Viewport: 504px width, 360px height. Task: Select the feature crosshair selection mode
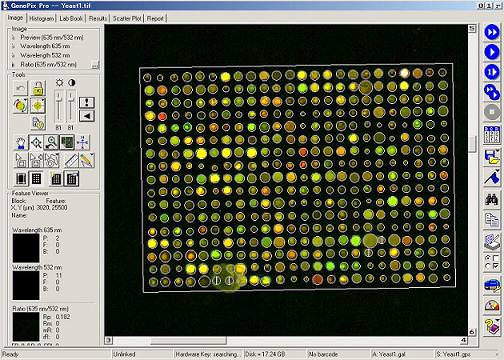click(x=36, y=143)
